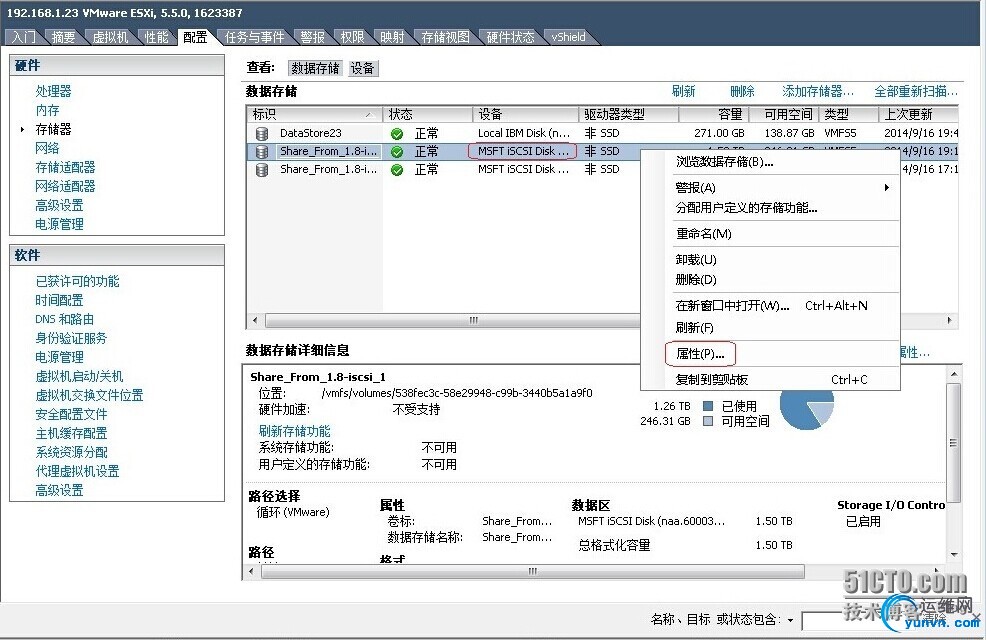Screen dimensions: 986x640
Task: Click the DataStore23 datastore disk icon
Action: point(262,133)
